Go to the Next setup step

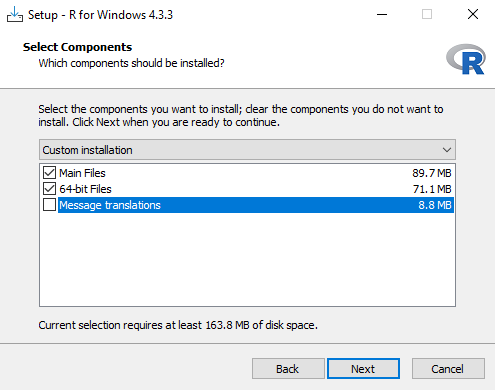click(363, 369)
